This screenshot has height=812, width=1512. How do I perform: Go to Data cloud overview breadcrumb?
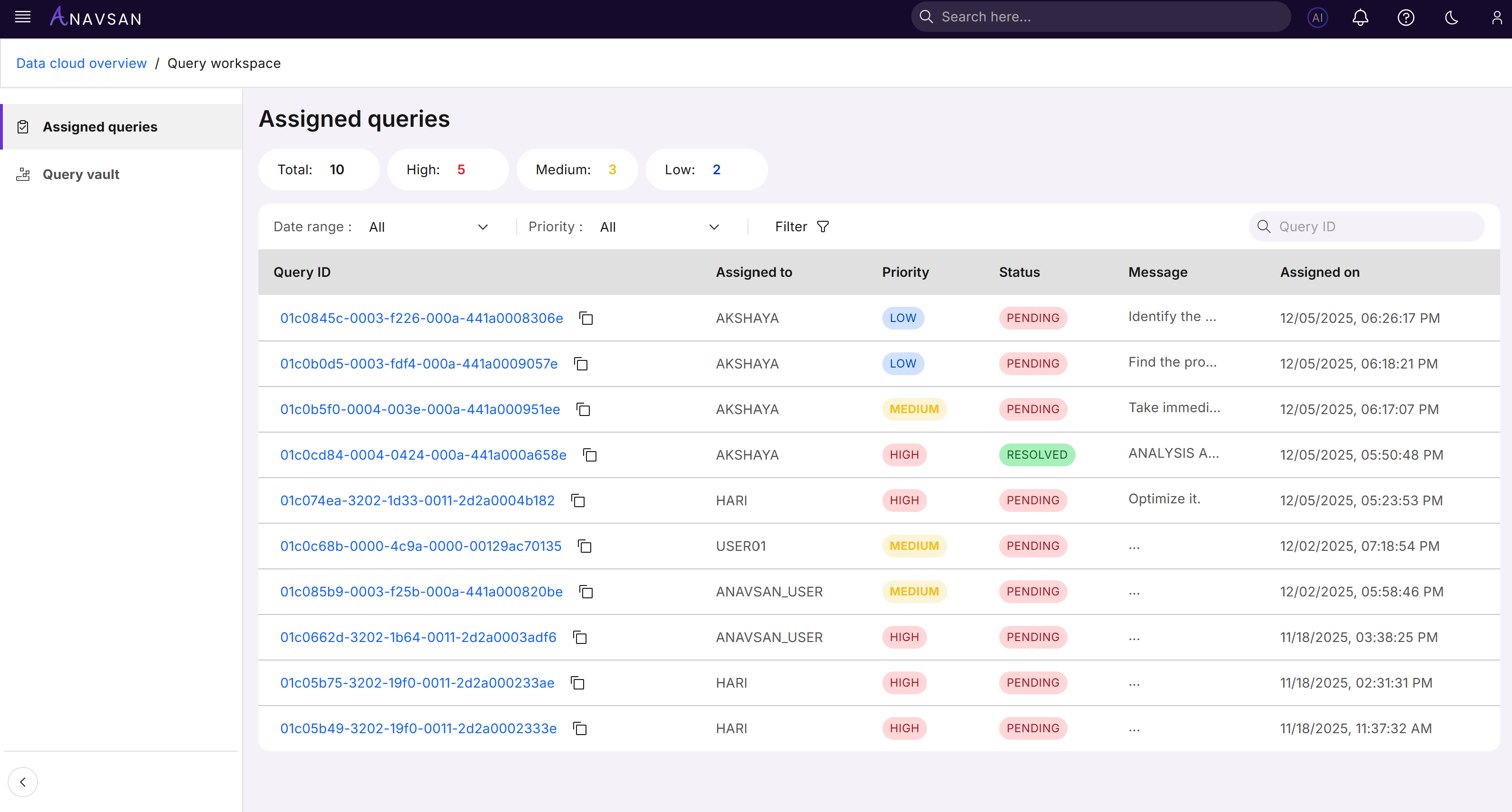82,64
